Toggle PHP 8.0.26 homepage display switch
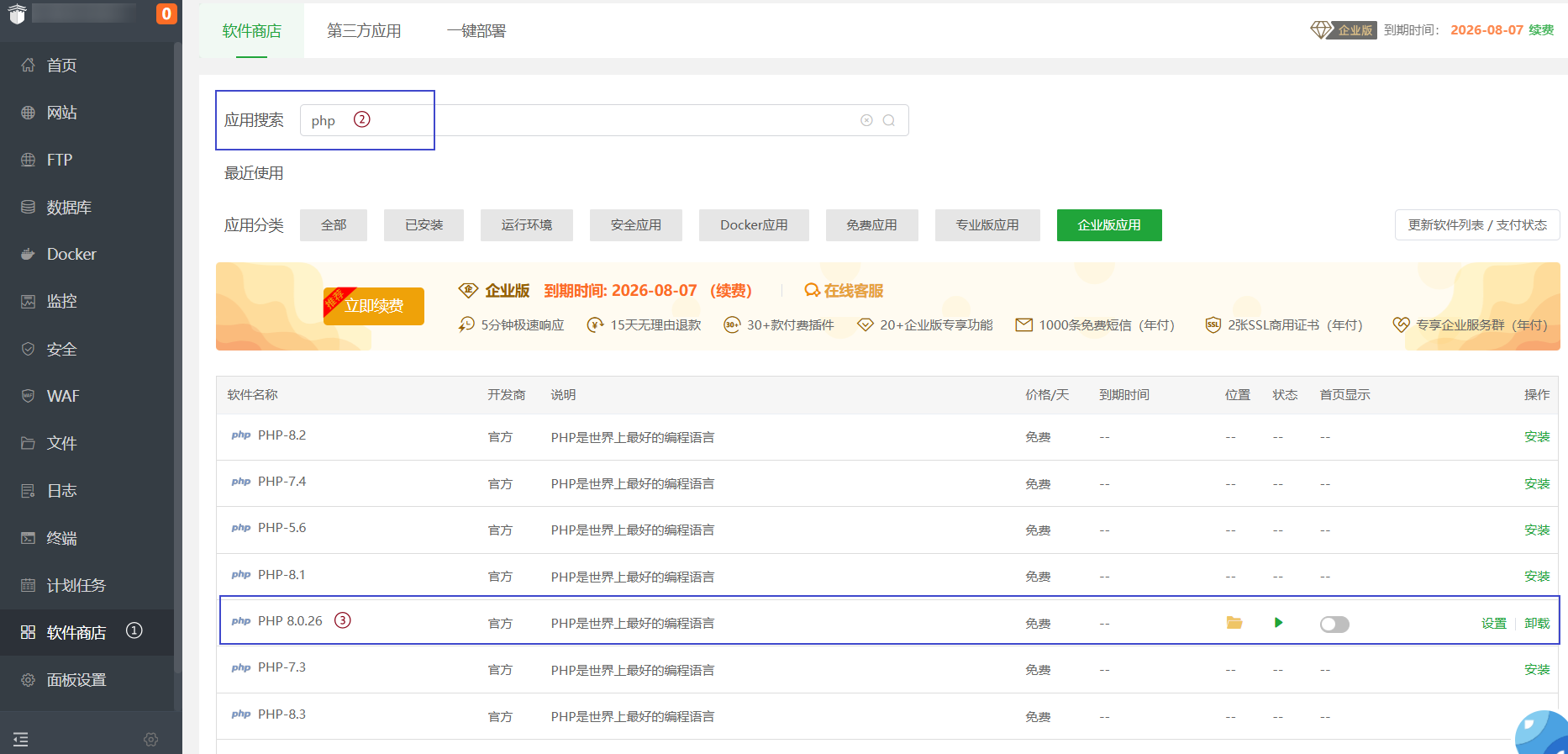Viewport: 1568px width, 754px height. 1334,624
